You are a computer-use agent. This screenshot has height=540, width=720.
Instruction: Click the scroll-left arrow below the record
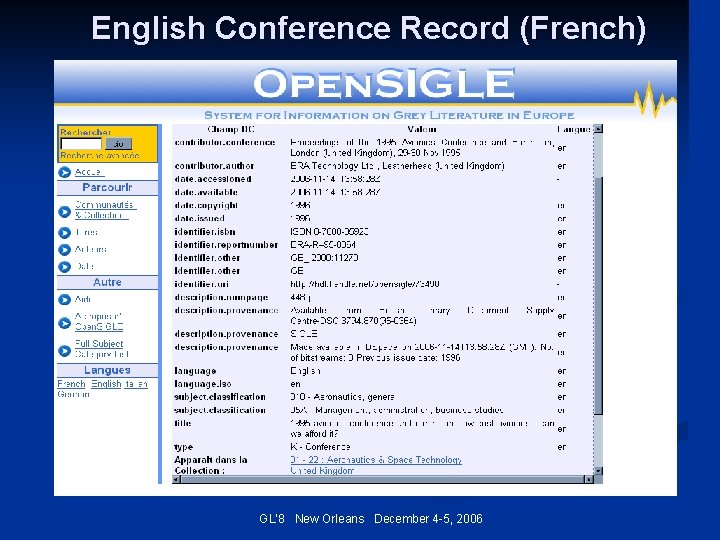coord(176,479)
